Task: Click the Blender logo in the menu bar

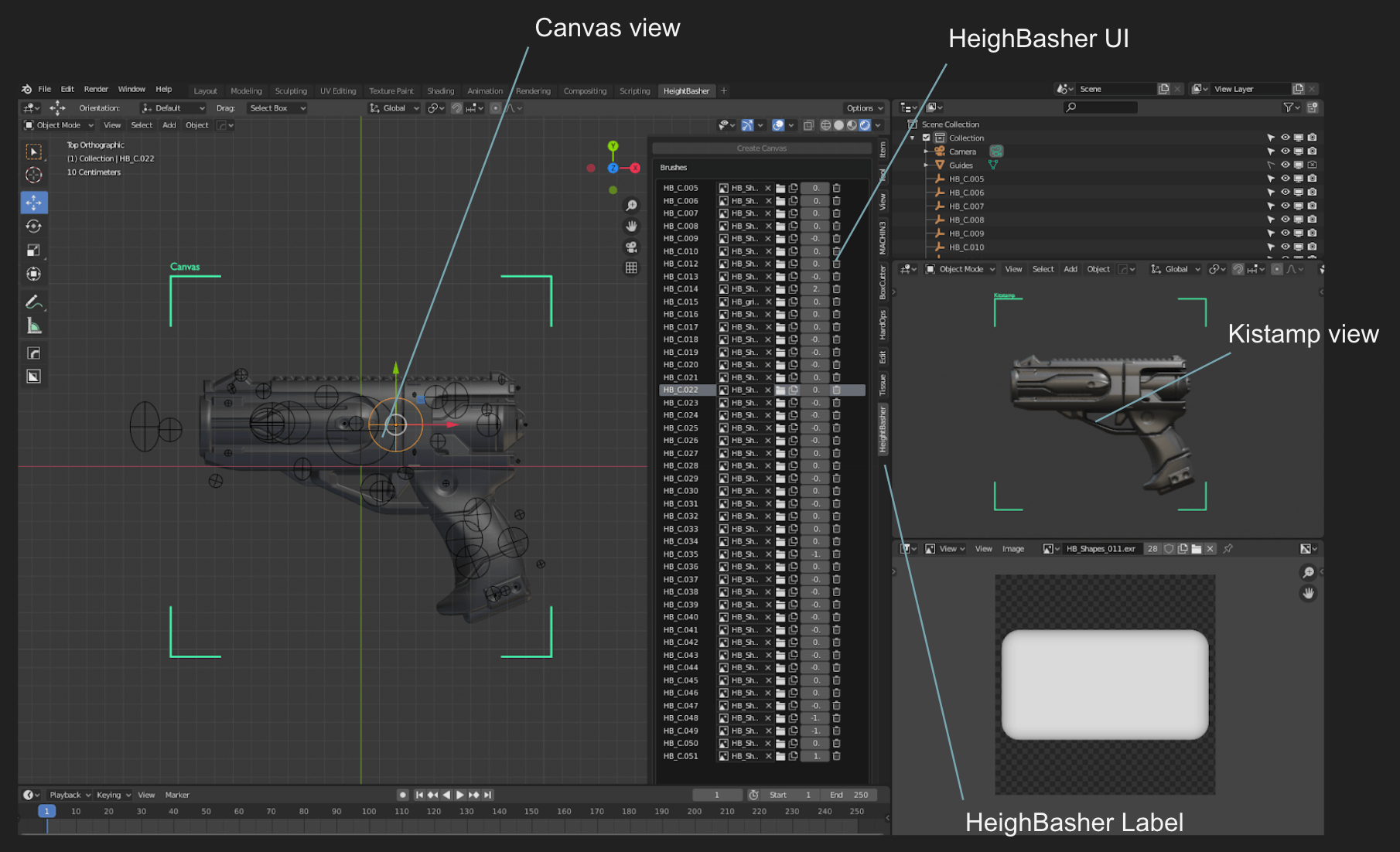Action: 26,89
